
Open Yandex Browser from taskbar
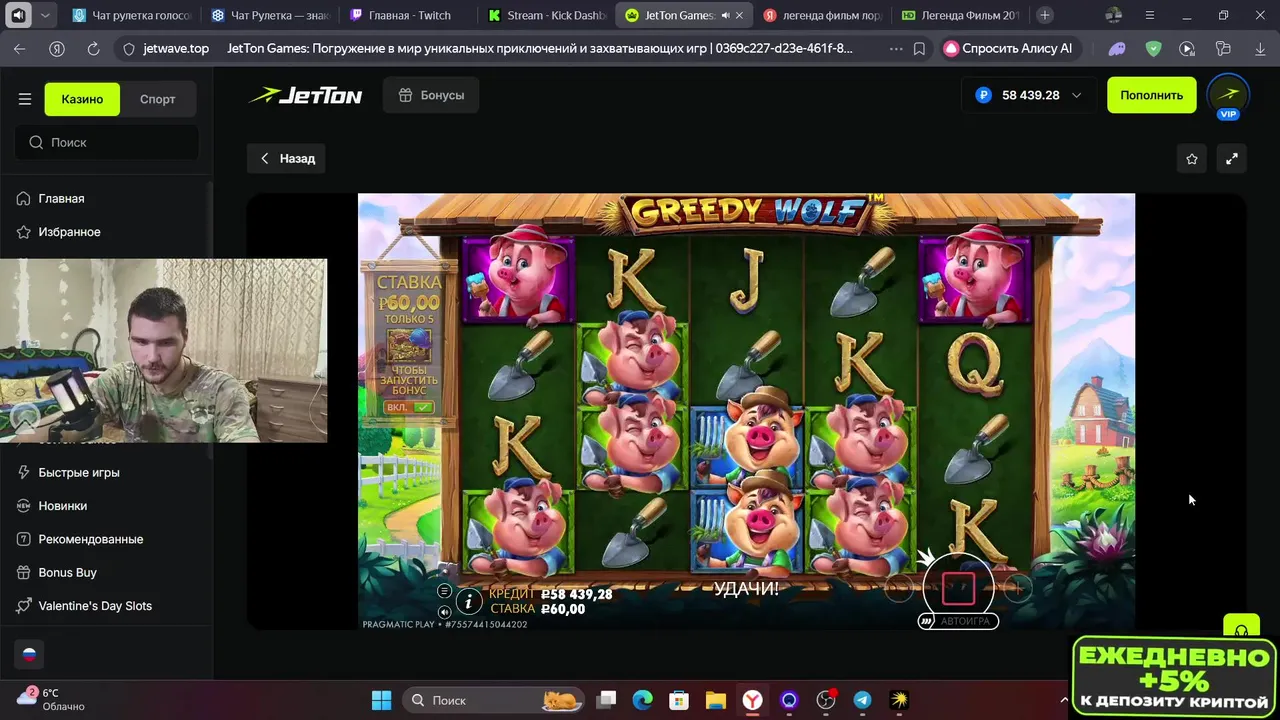pyautogui.click(x=752, y=700)
